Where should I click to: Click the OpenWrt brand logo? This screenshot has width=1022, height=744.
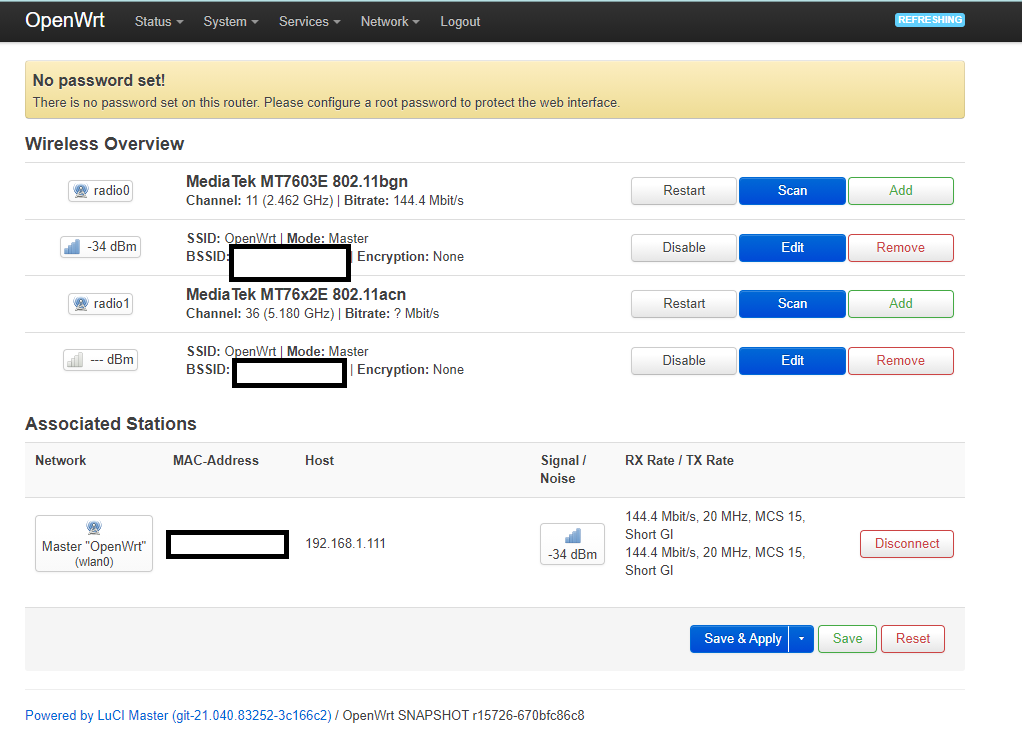click(x=65, y=20)
